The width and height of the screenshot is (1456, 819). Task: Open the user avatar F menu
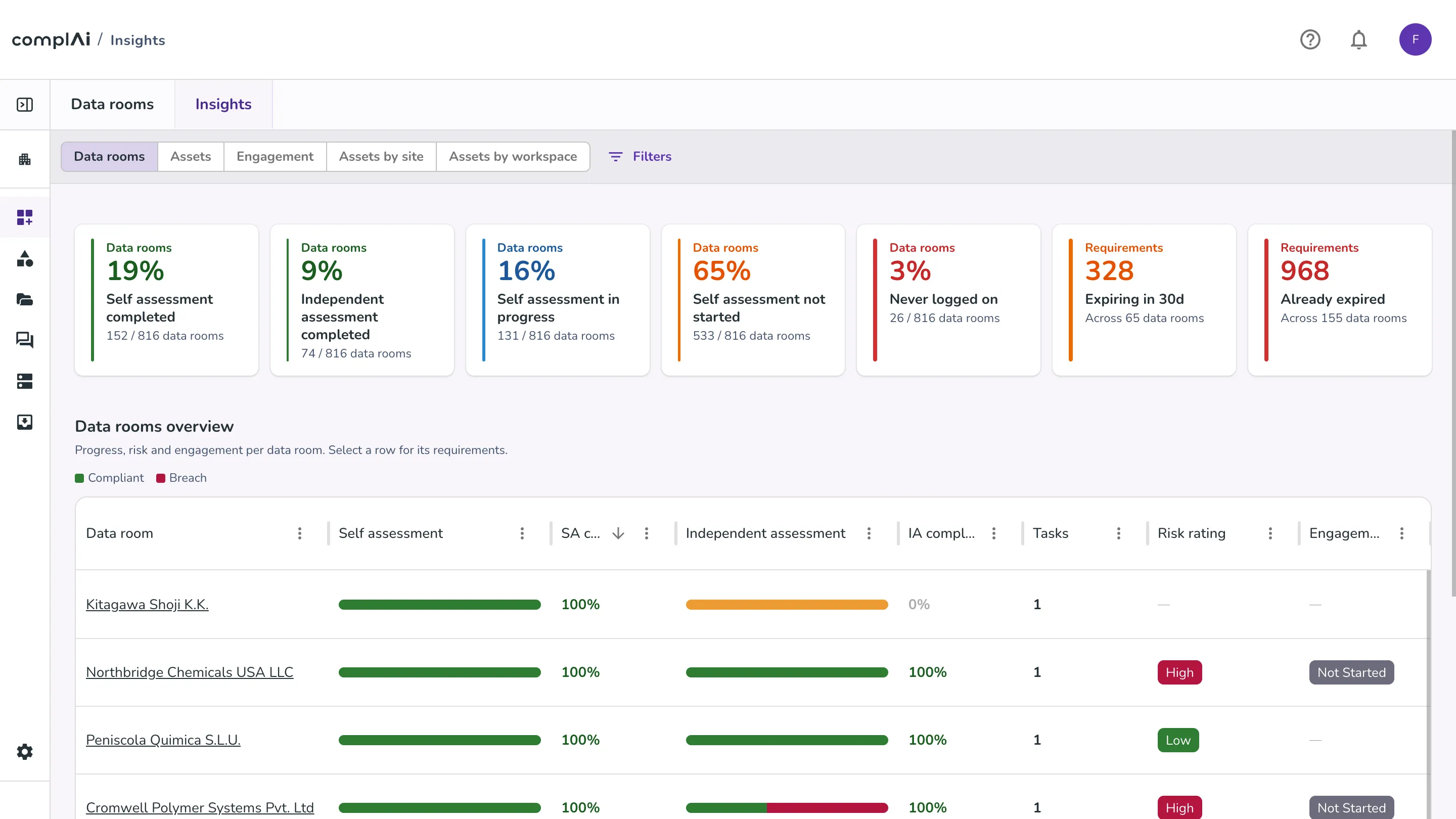click(1415, 39)
